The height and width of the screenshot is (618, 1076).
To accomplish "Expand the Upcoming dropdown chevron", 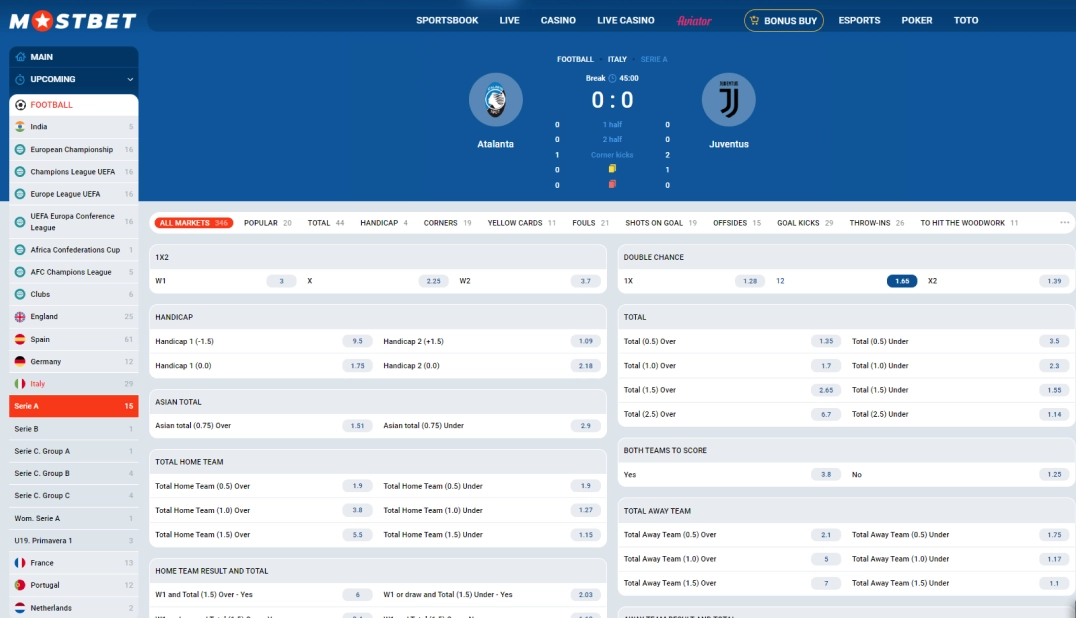I will point(130,80).
